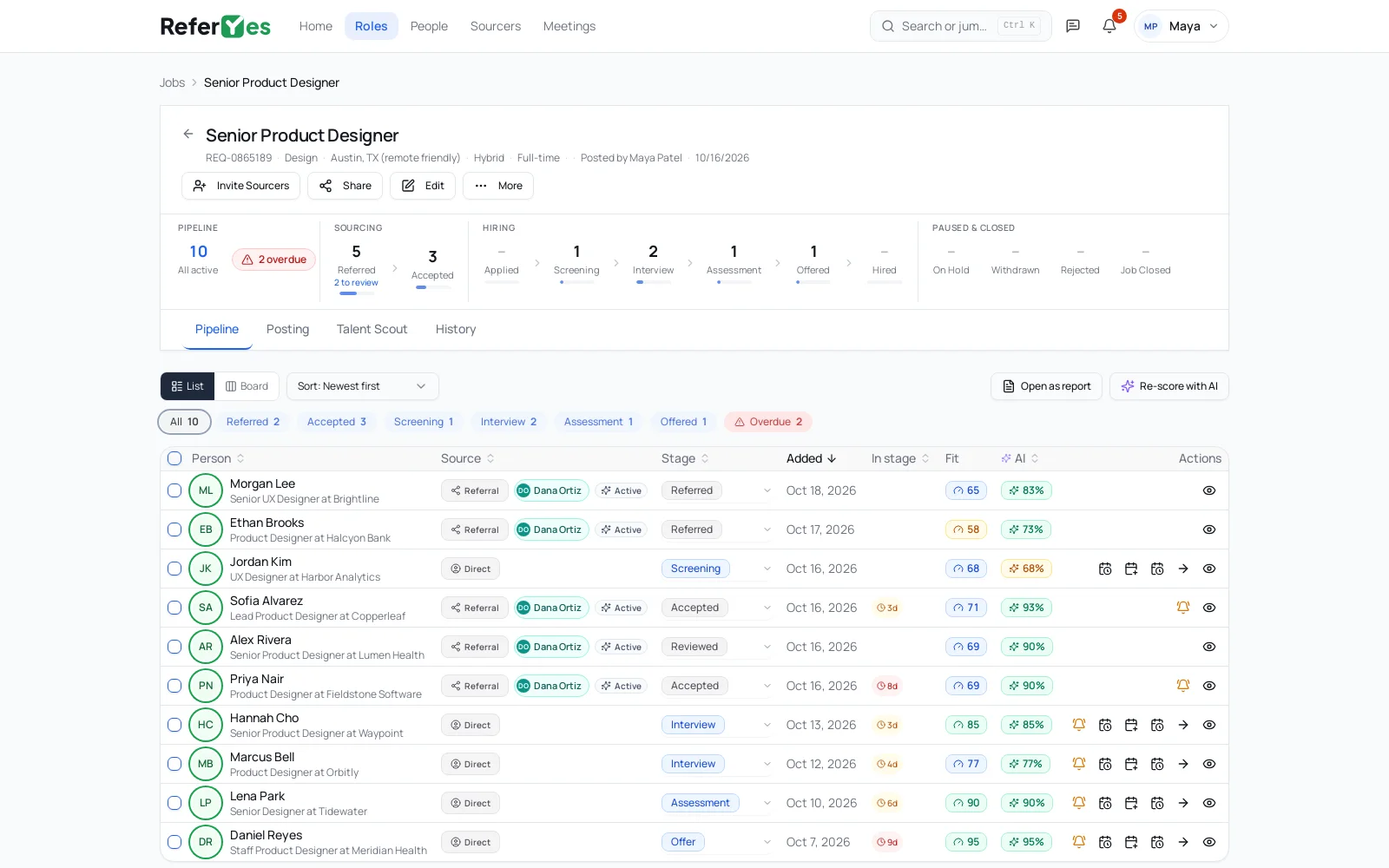Open the notifications bell with 5 badge
1389x868 pixels.
click(x=1109, y=26)
